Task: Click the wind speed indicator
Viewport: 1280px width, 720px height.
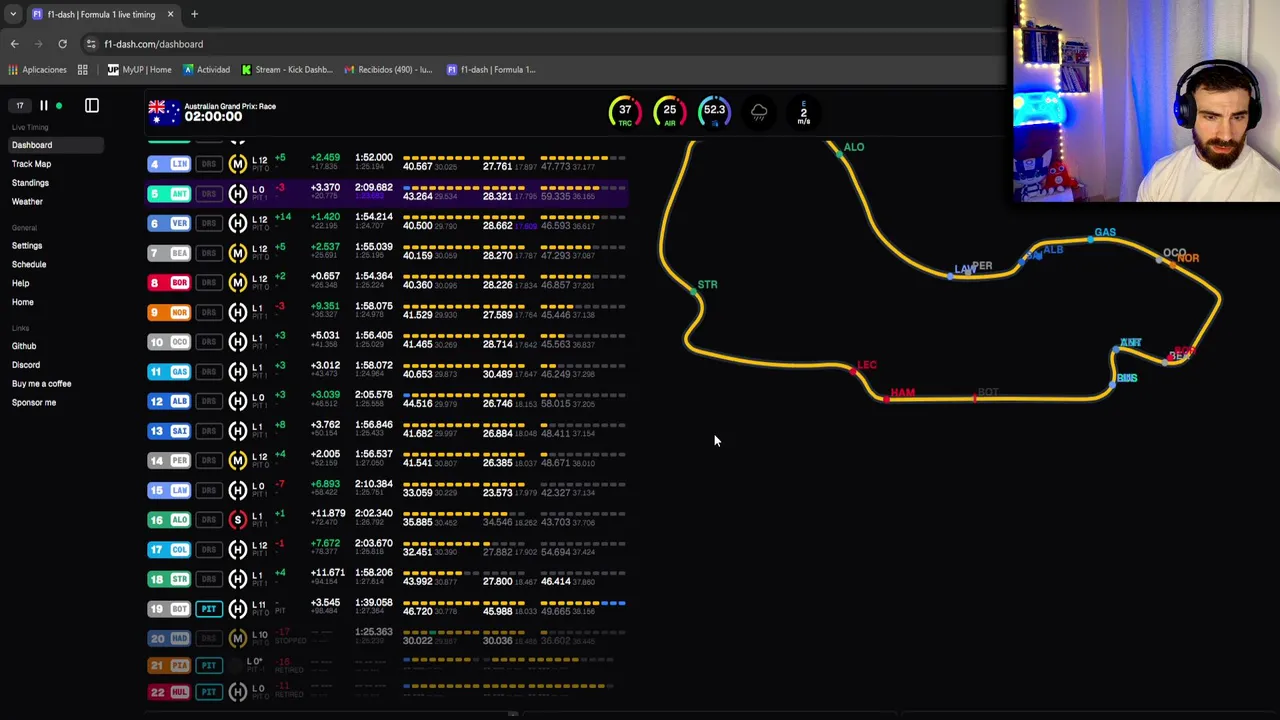Action: tap(803, 112)
